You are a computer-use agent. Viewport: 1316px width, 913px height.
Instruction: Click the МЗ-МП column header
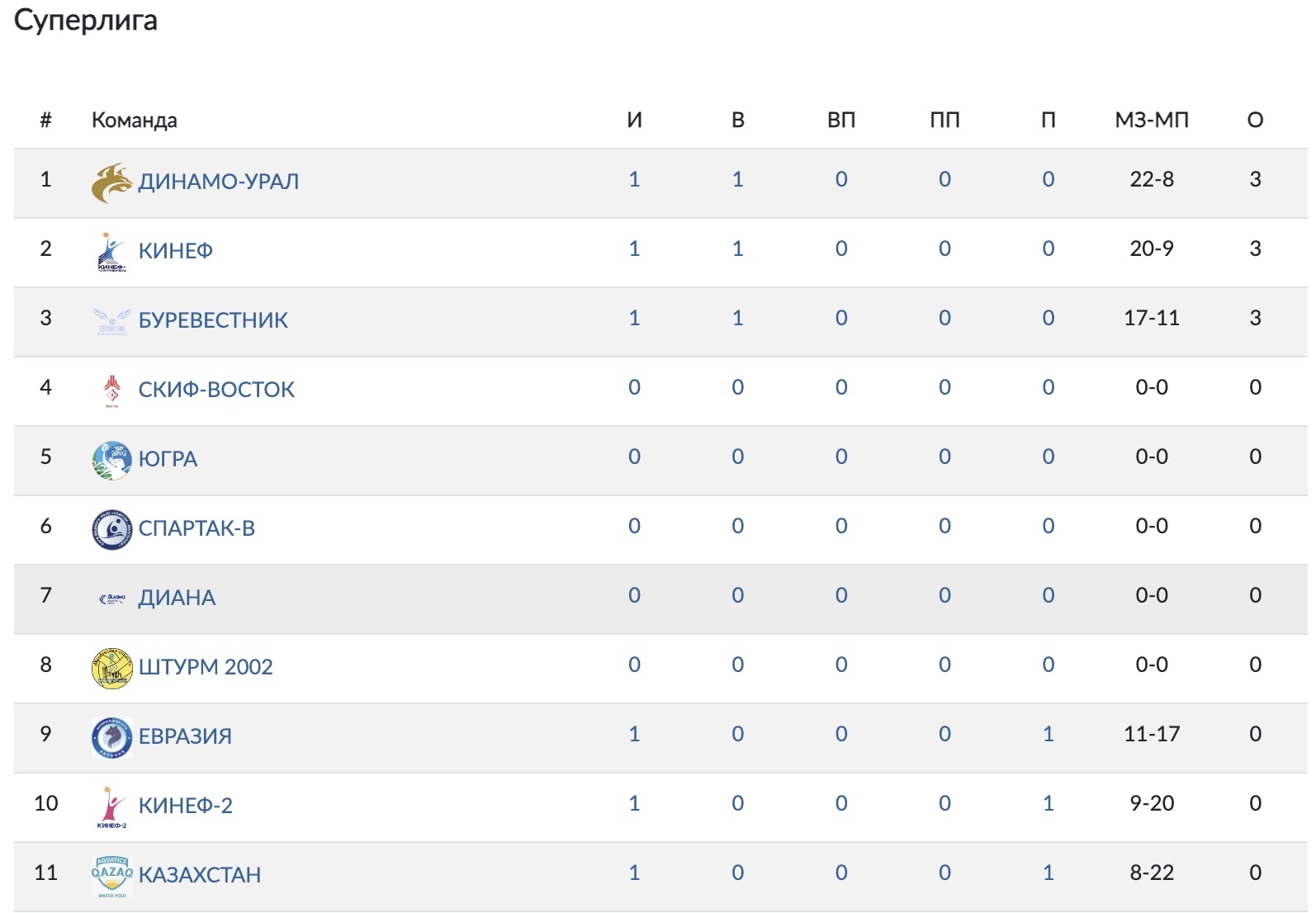pyautogui.click(x=1151, y=121)
